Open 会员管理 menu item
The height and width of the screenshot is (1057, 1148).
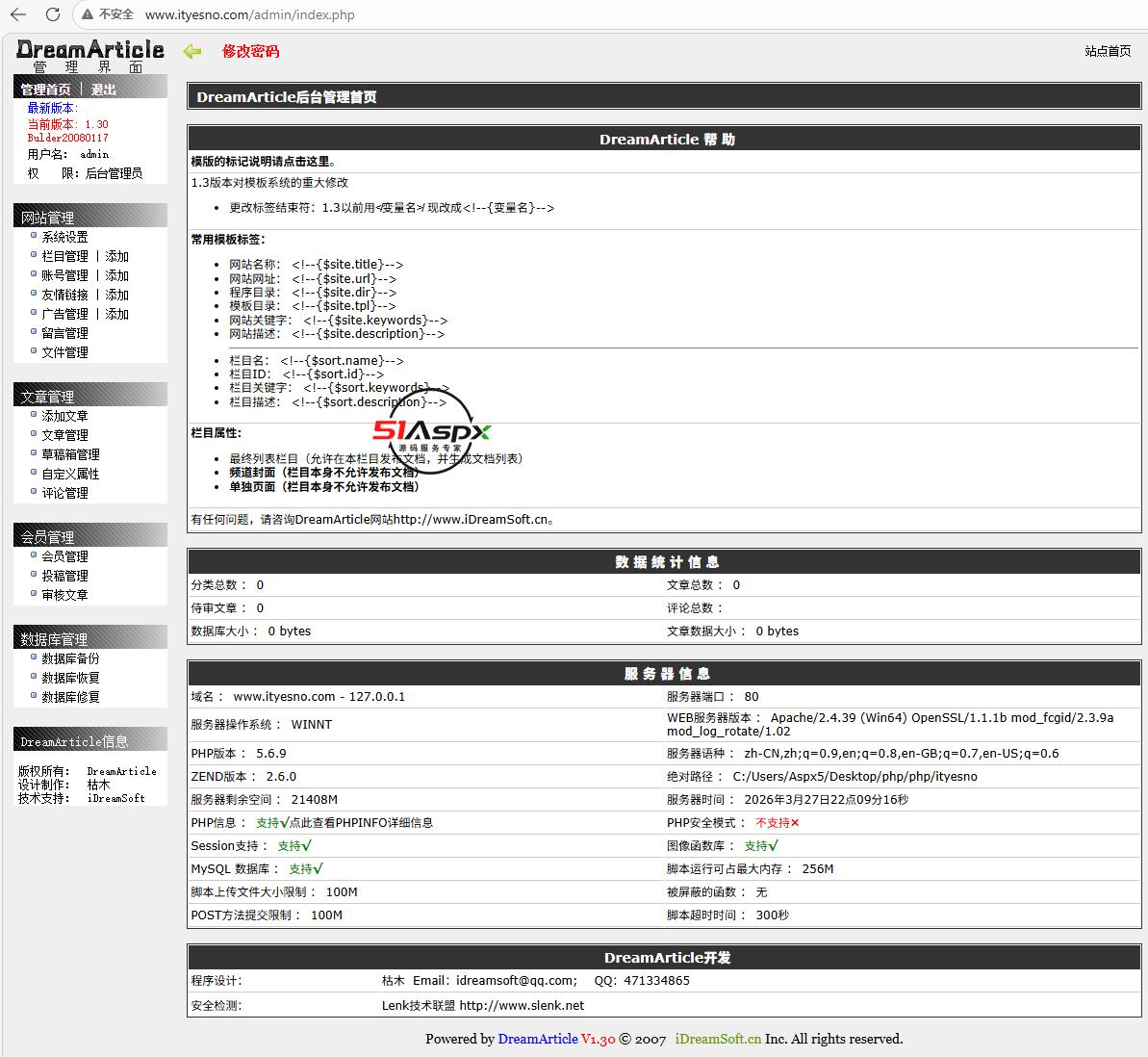coord(64,556)
